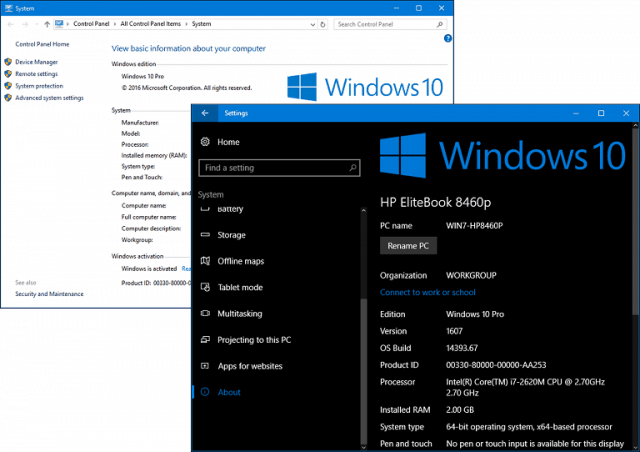Open Connect to work or school link
Viewport: 640px width, 452px height.
427,292
